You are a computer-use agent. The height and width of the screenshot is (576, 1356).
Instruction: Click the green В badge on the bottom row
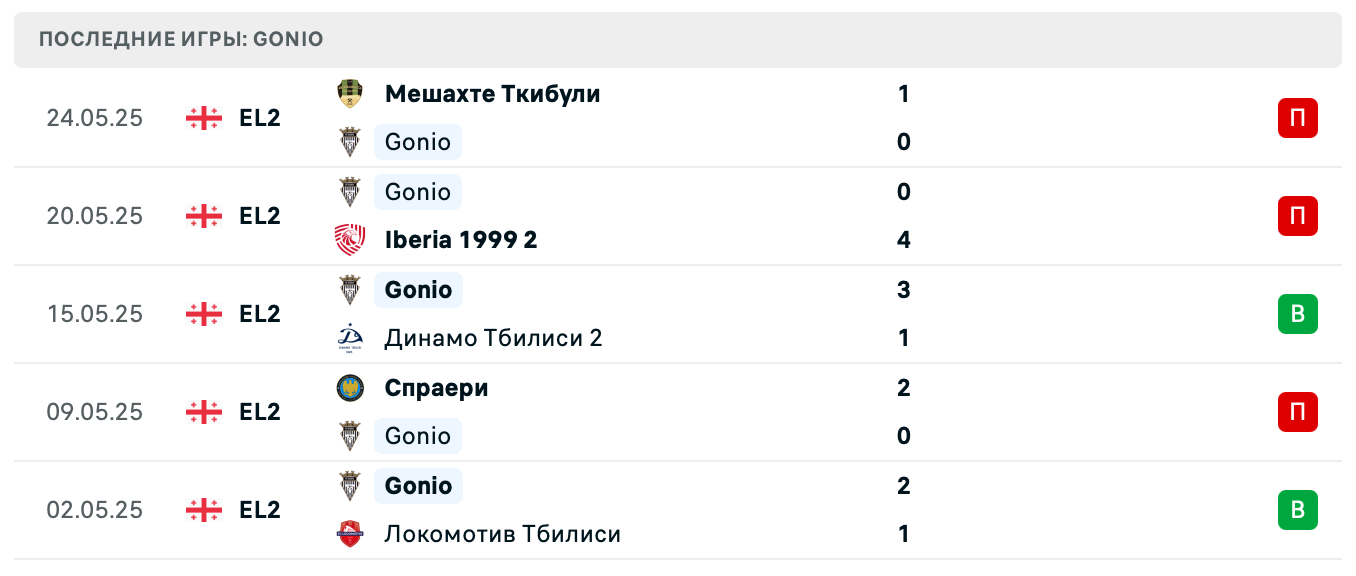[x=1297, y=510]
